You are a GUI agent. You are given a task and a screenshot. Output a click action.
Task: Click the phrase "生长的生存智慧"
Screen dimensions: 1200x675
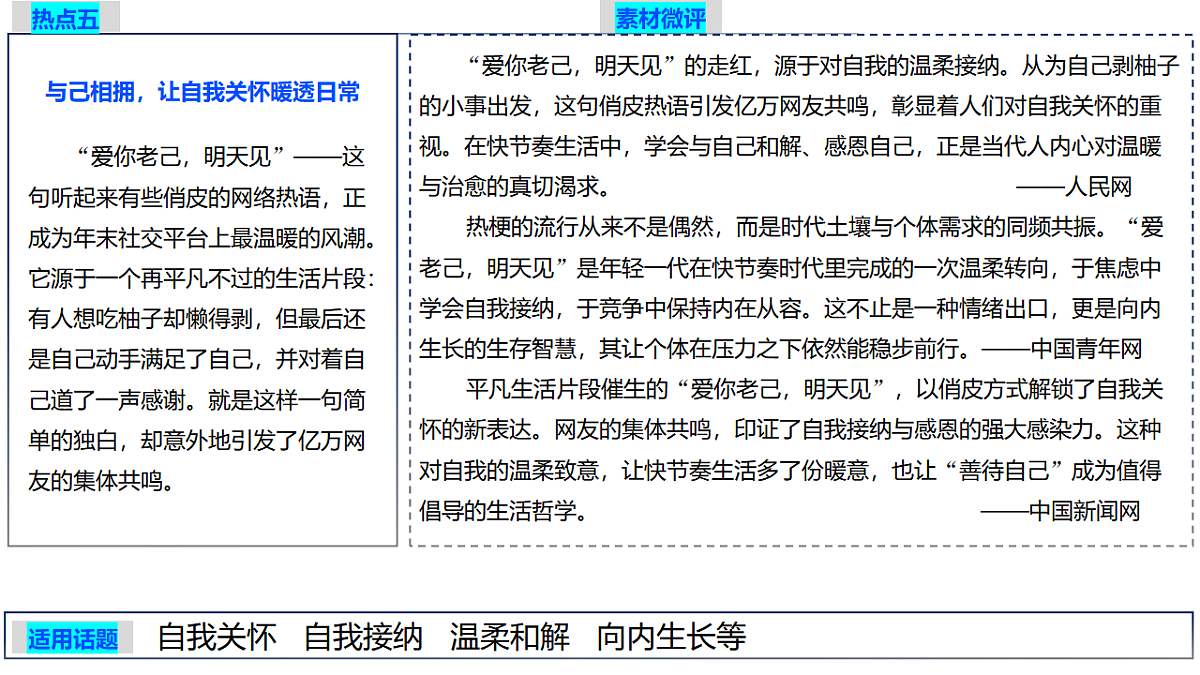point(499,349)
